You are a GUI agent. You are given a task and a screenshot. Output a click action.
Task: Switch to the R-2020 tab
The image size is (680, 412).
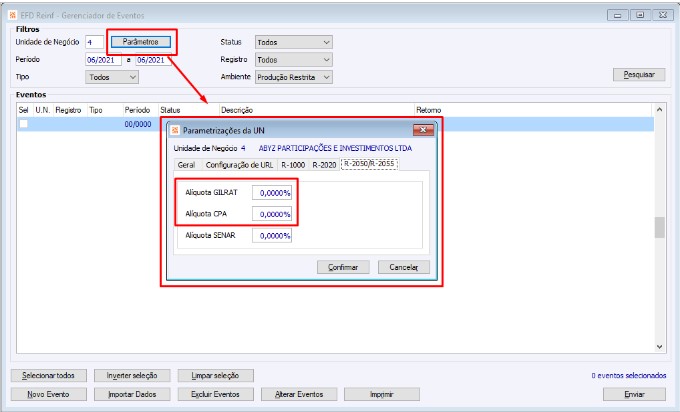coord(324,165)
